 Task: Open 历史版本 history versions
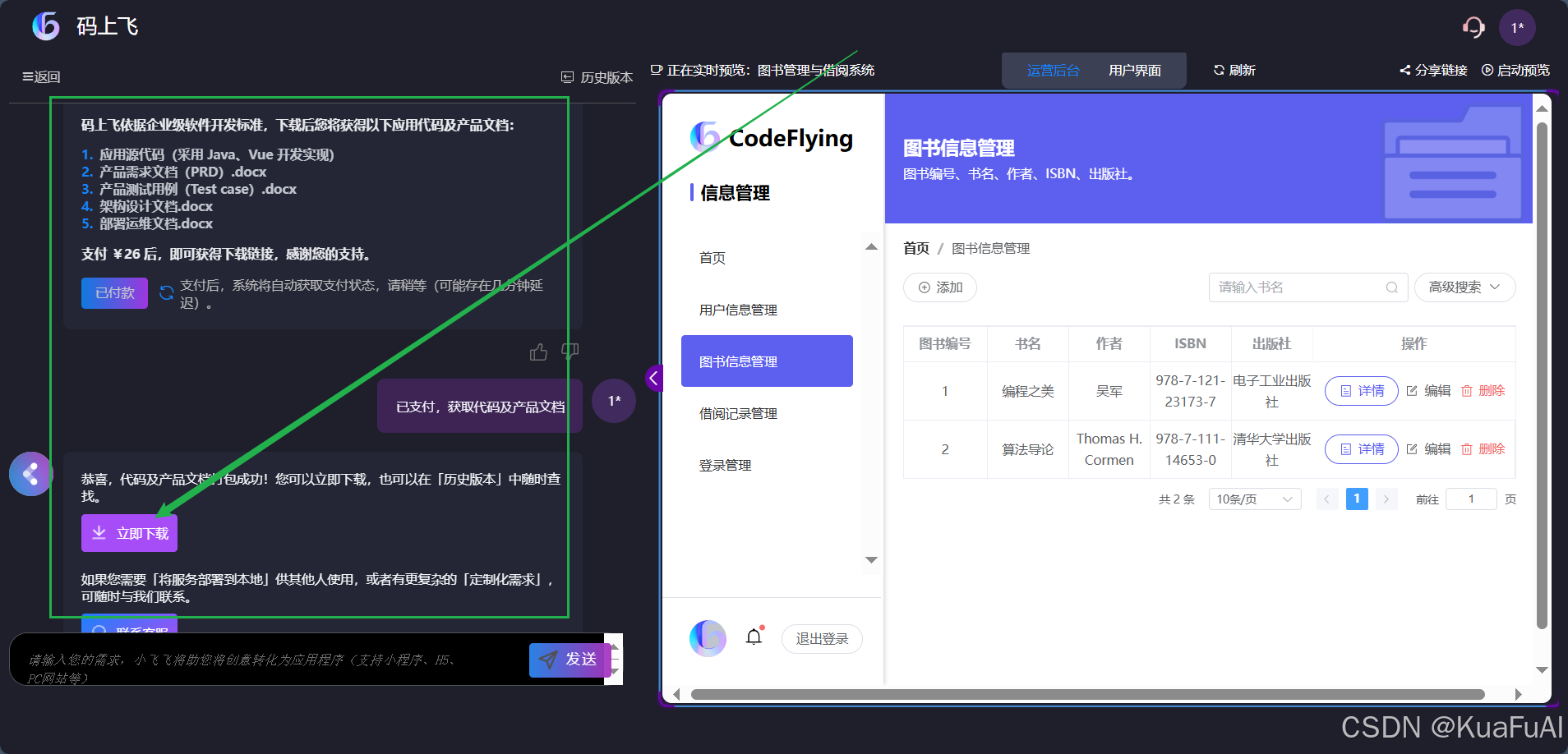[597, 77]
